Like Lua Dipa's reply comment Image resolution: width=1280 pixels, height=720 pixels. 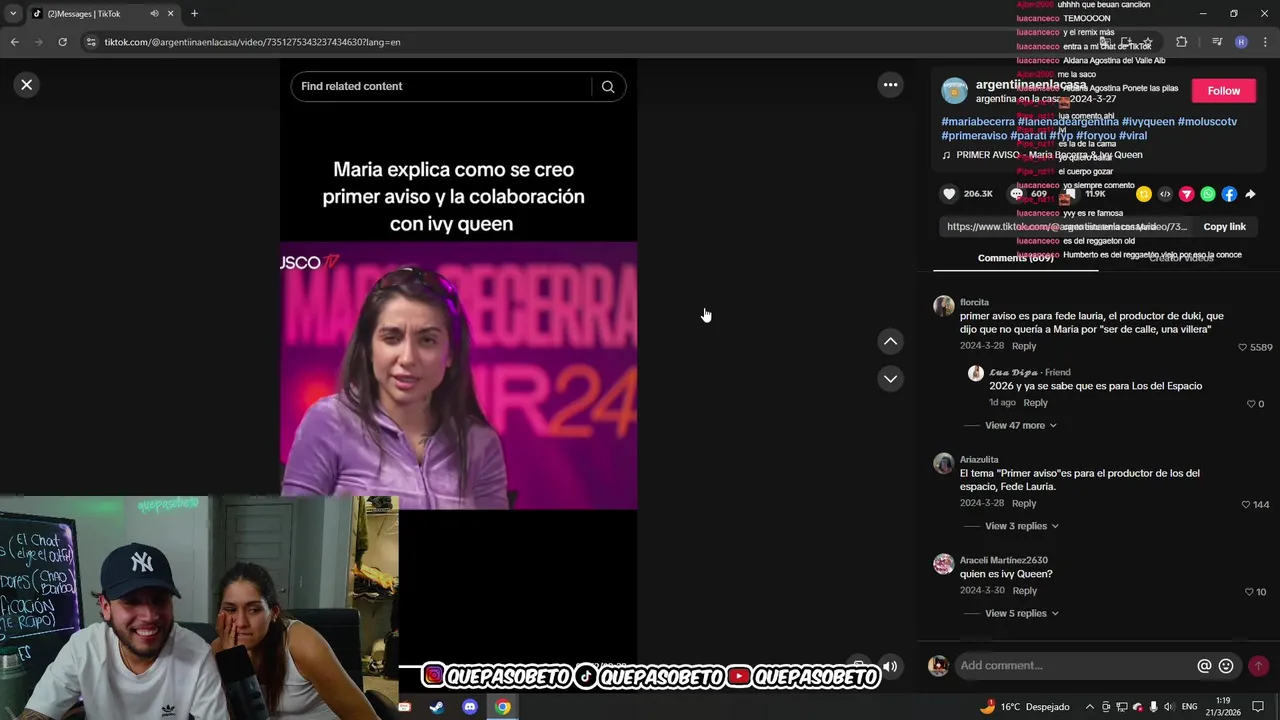[1251, 404]
